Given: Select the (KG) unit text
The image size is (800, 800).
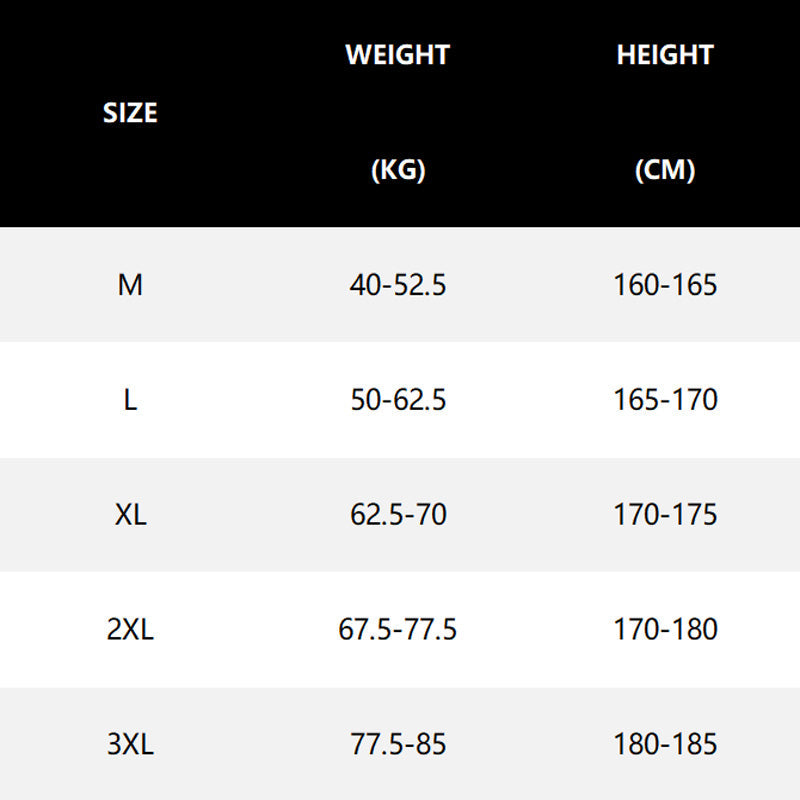Looking at the screenshot, I should click(x=398, y=170).
